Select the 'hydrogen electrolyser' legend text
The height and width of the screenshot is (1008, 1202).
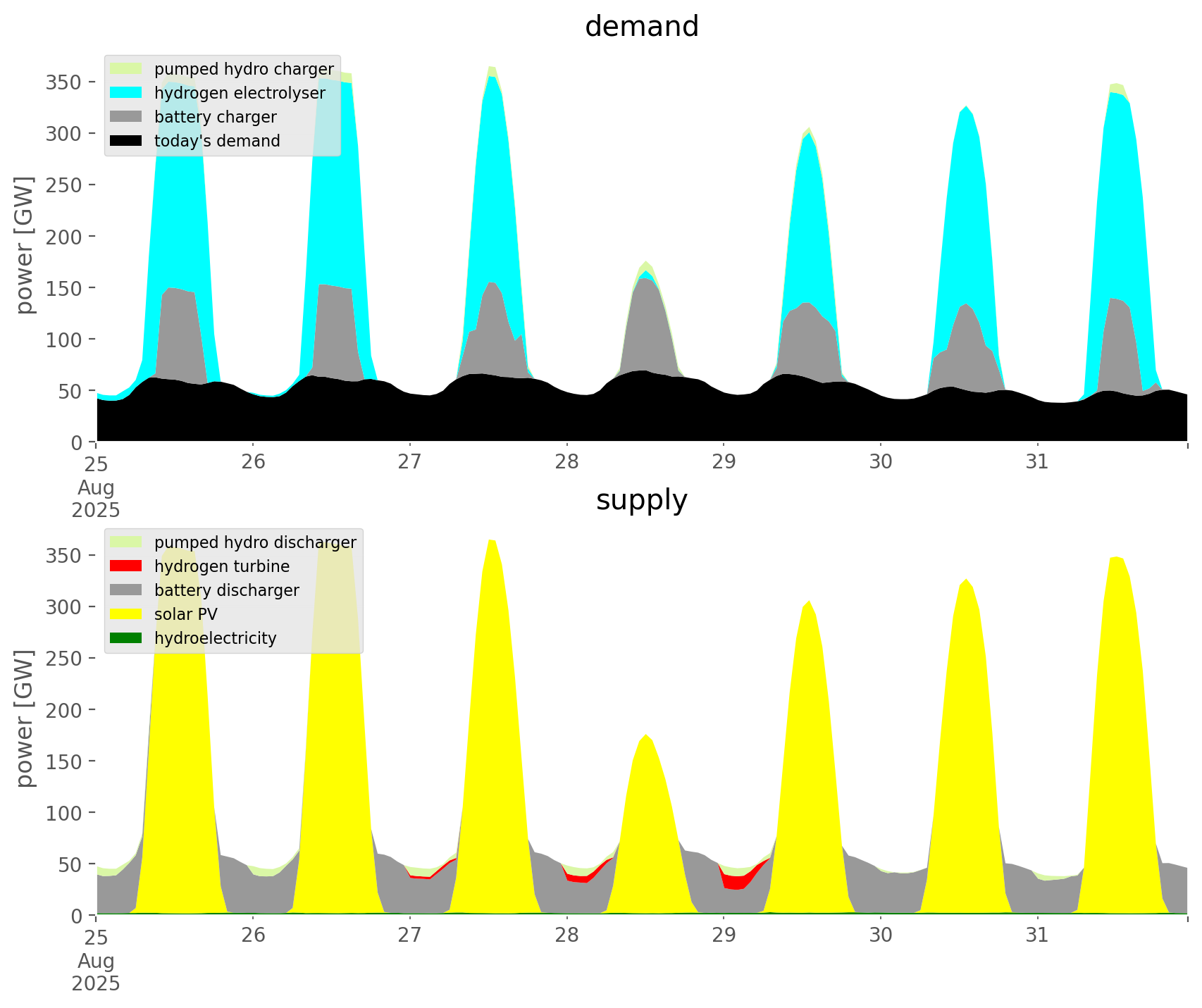[240, 93]
